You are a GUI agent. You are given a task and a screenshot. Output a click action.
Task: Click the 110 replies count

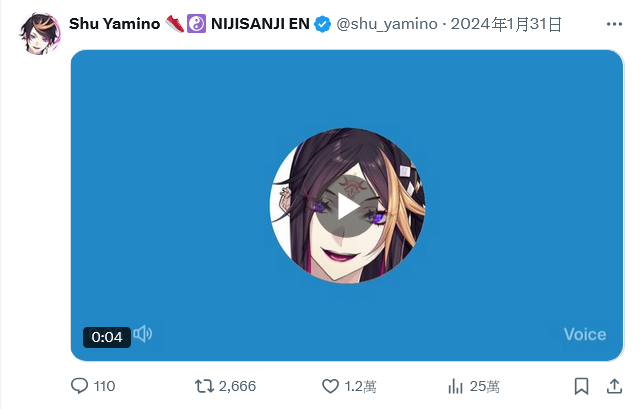coord(104,386)
